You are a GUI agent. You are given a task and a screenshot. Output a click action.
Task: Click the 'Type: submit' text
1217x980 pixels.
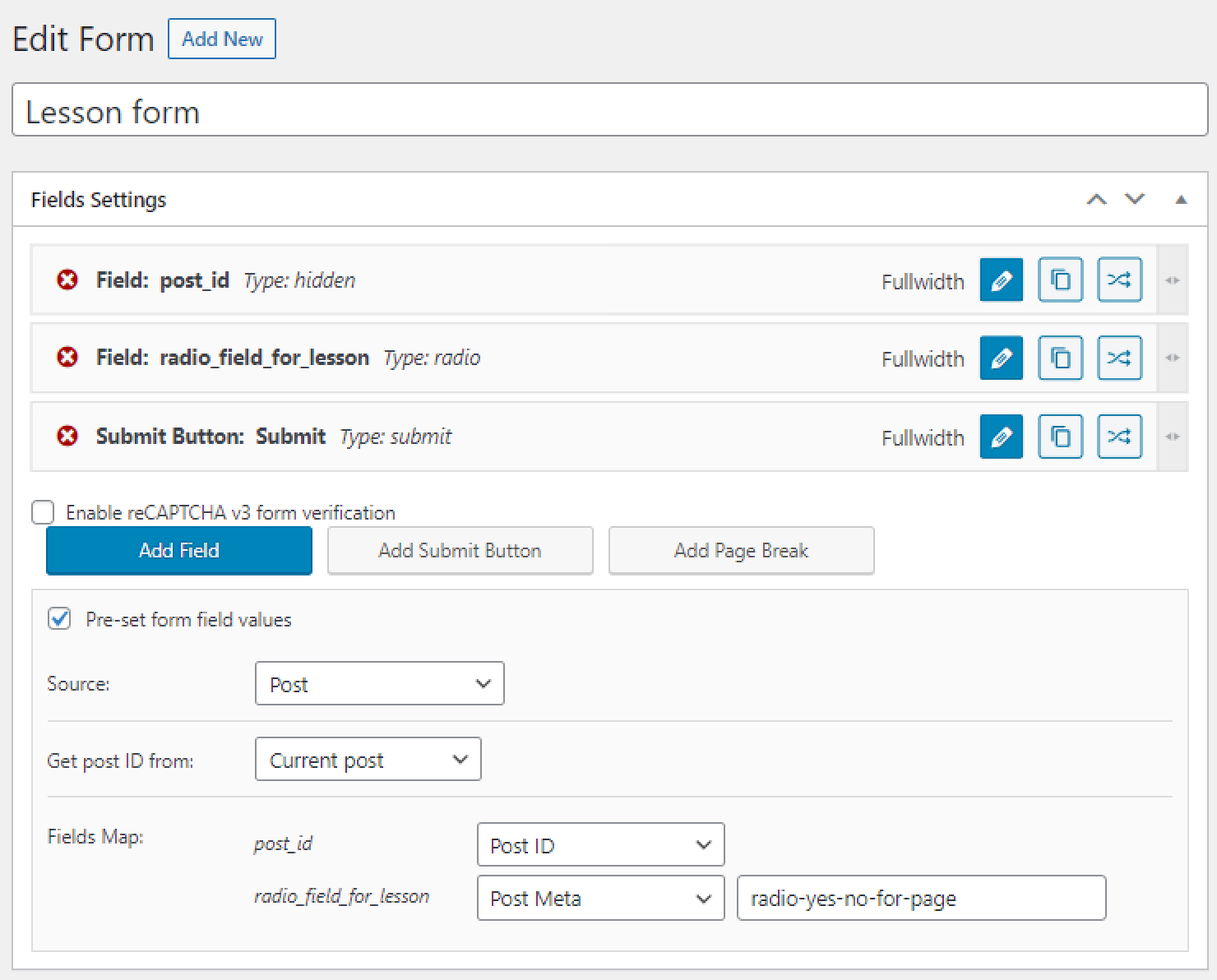[396, 437]
